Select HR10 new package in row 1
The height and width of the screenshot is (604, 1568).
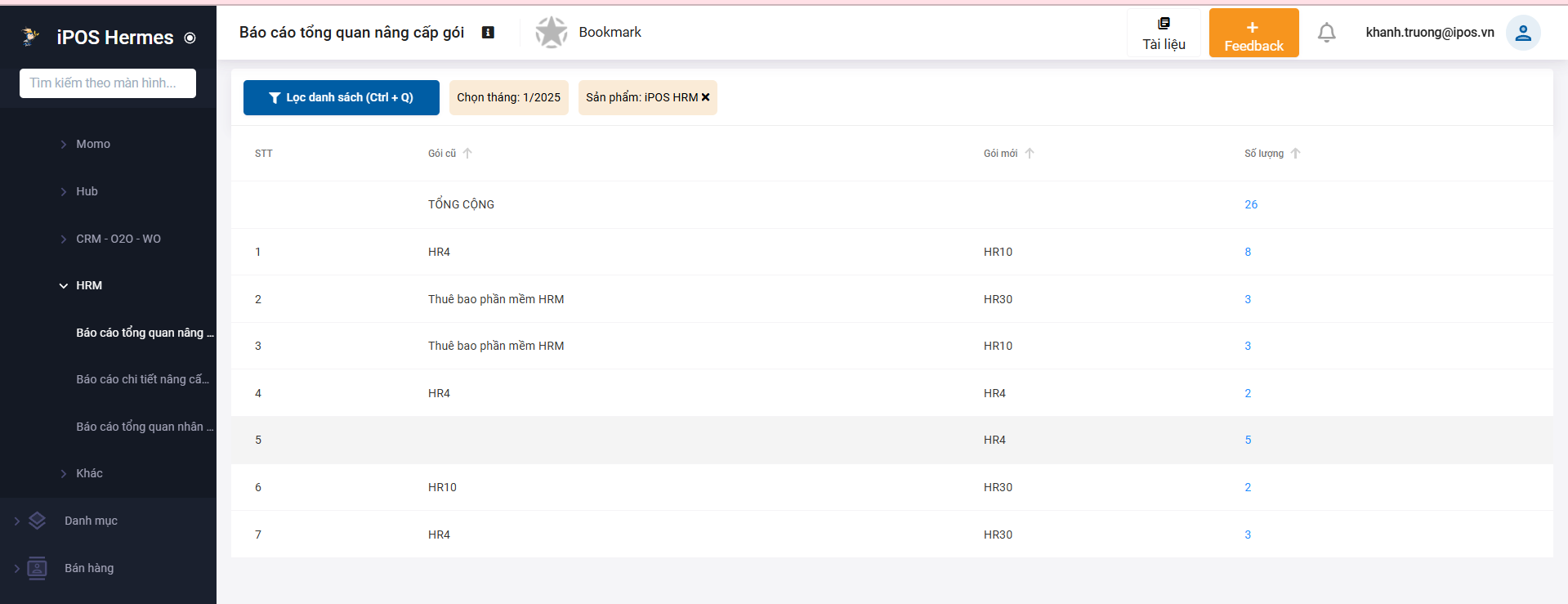pyautogui.click(x=998, y=252)
